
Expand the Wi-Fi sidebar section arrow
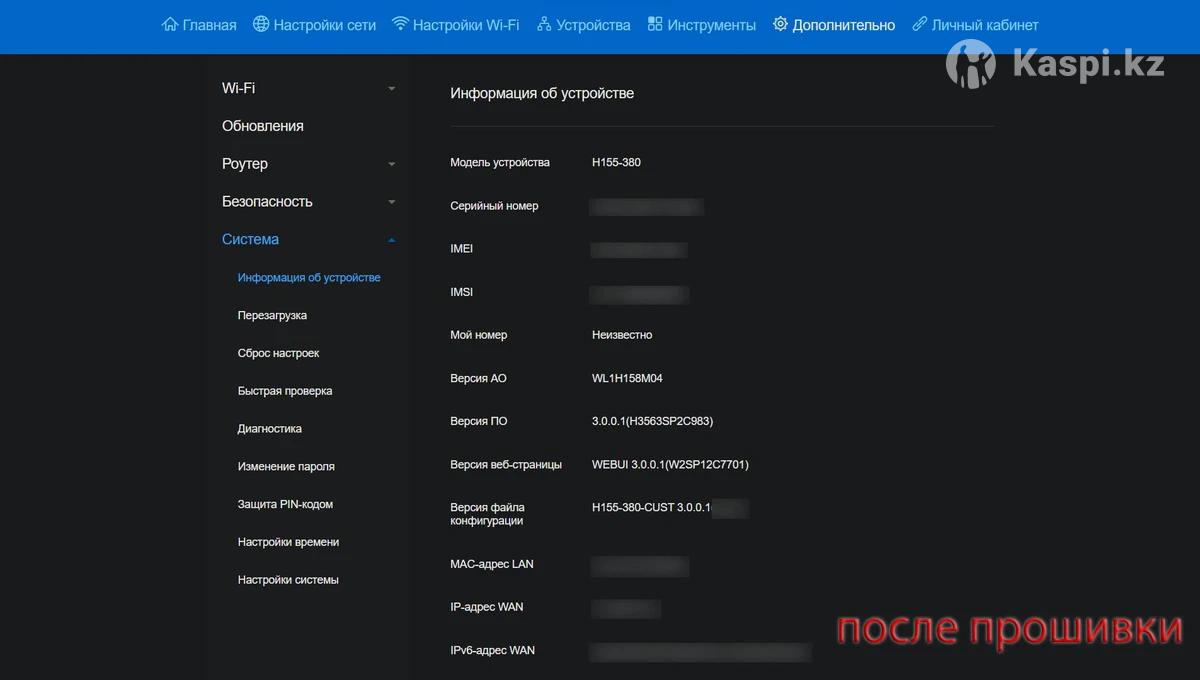[391, 89]
